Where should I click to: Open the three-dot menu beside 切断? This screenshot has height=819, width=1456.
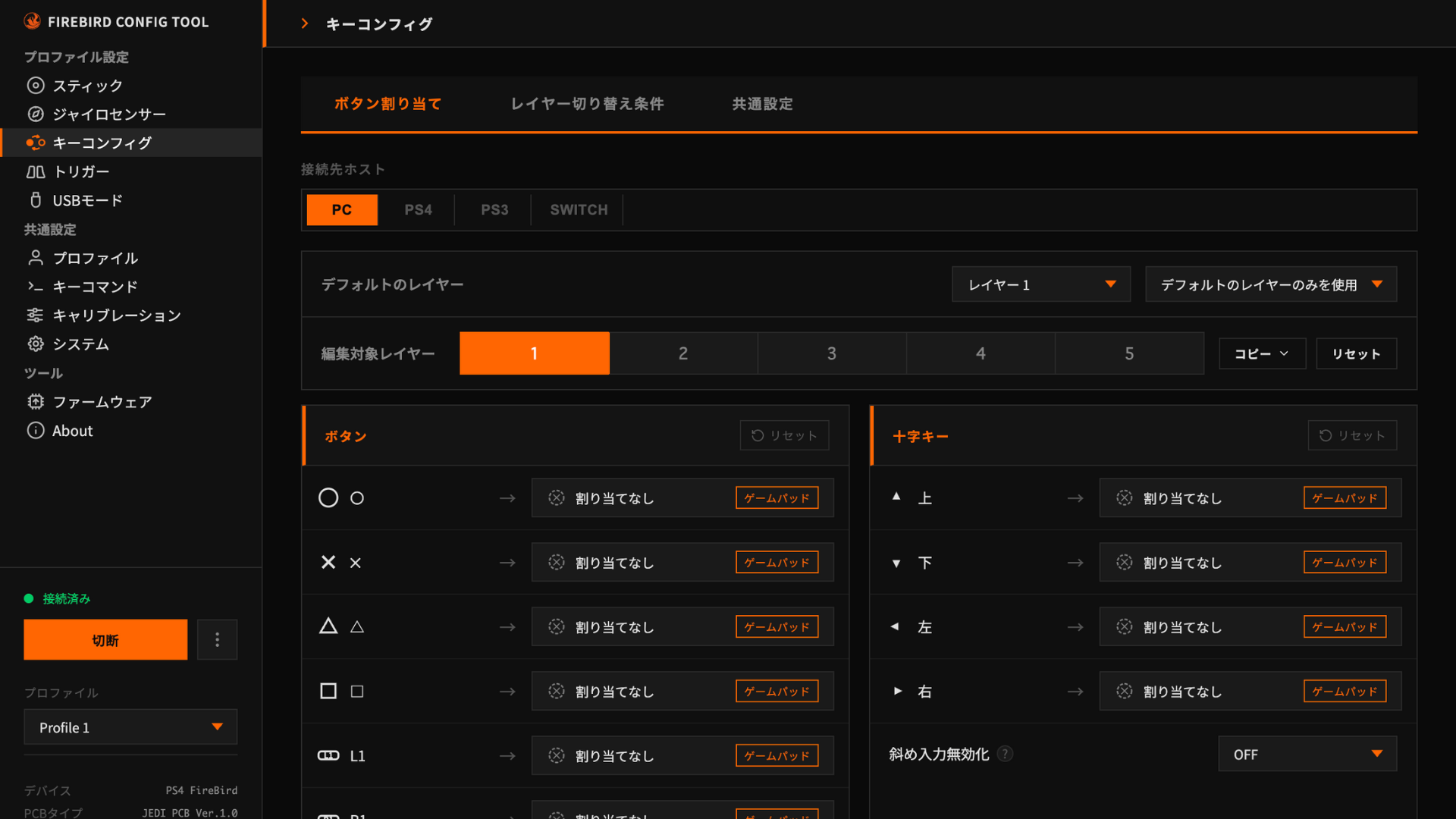coord(217,639)
